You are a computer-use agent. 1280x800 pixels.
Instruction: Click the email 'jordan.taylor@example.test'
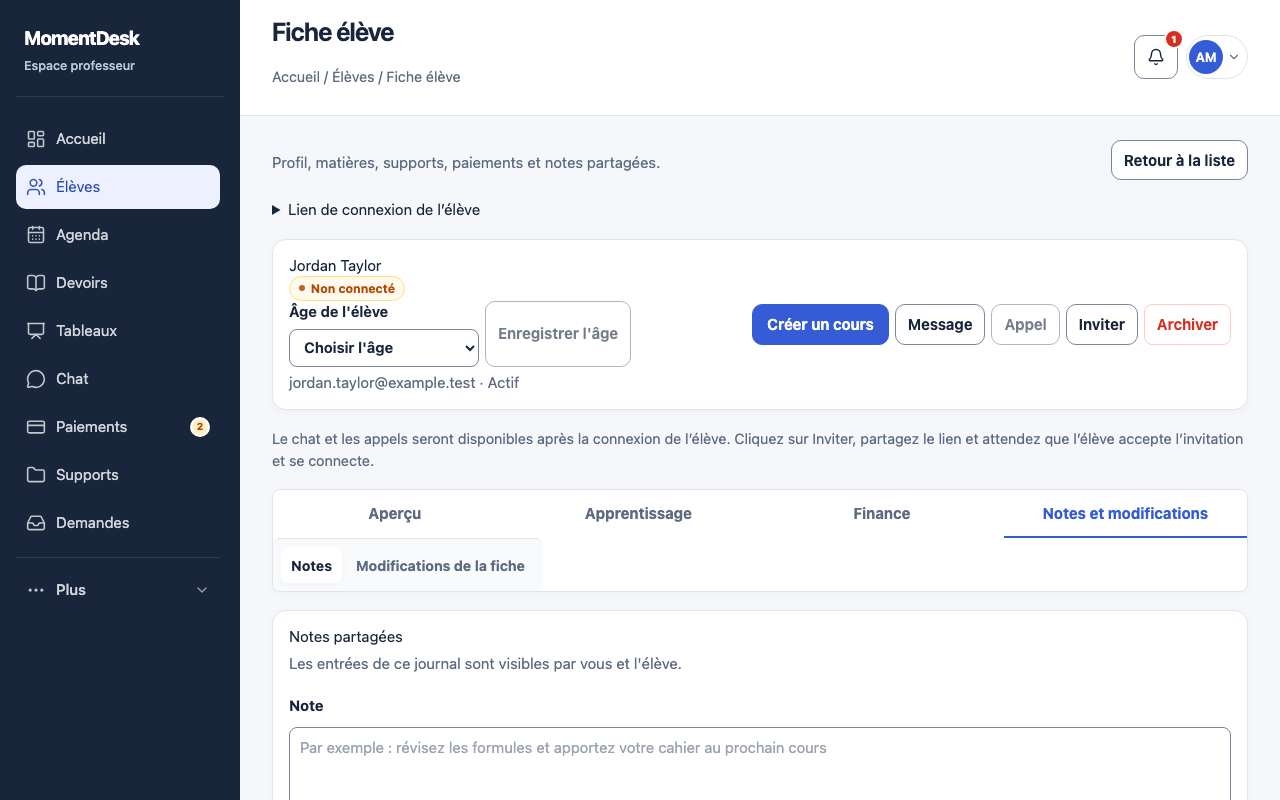click(382, 383)
